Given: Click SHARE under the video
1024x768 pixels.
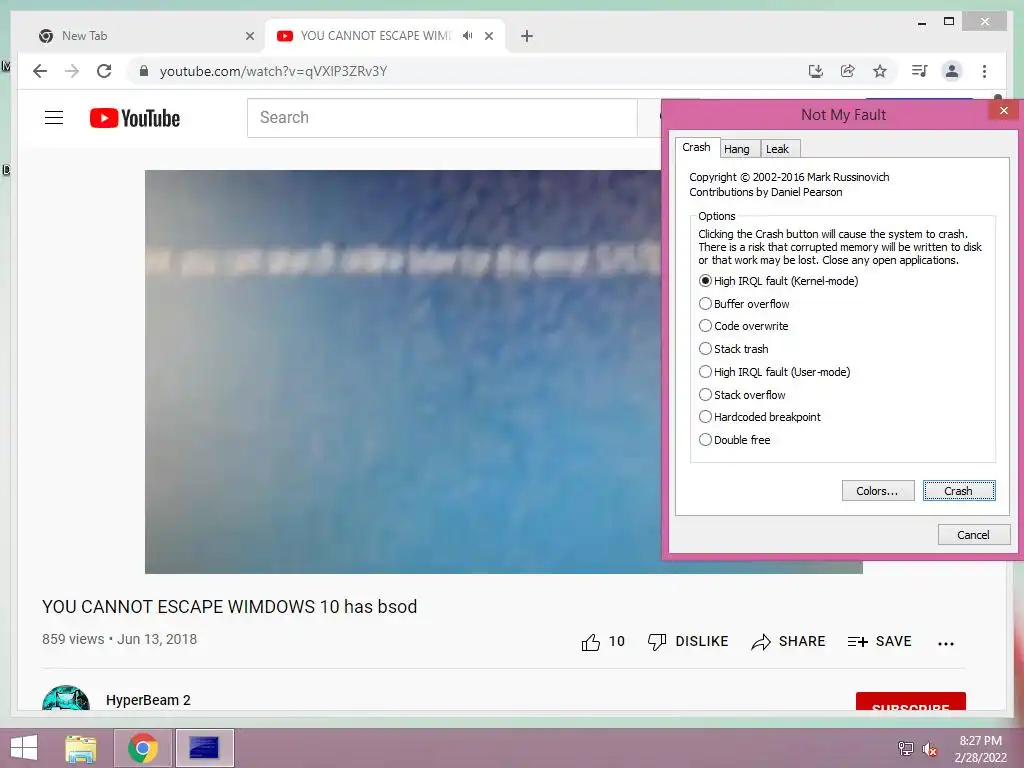Looking at the screenshot, I should coord(788,642).
